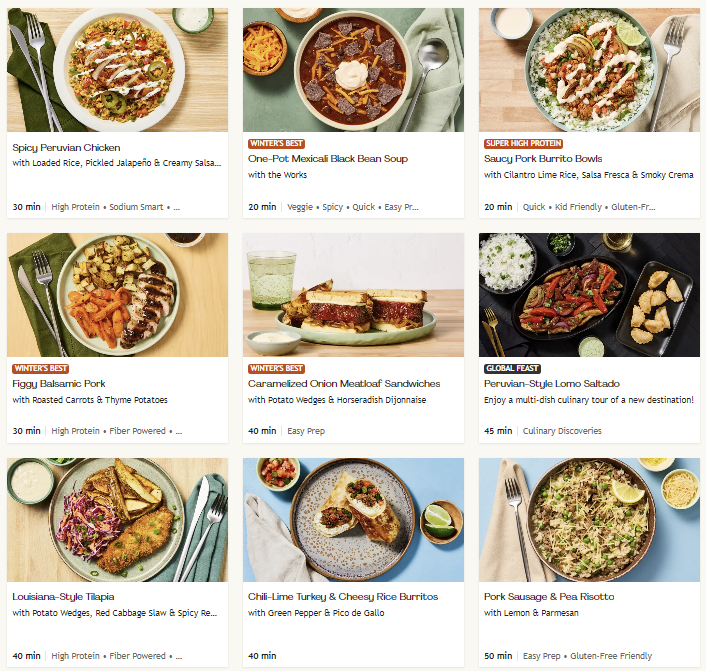Open Chili-Lime Turkey & Cheesy Rice Burritos title

pos(343,597)
